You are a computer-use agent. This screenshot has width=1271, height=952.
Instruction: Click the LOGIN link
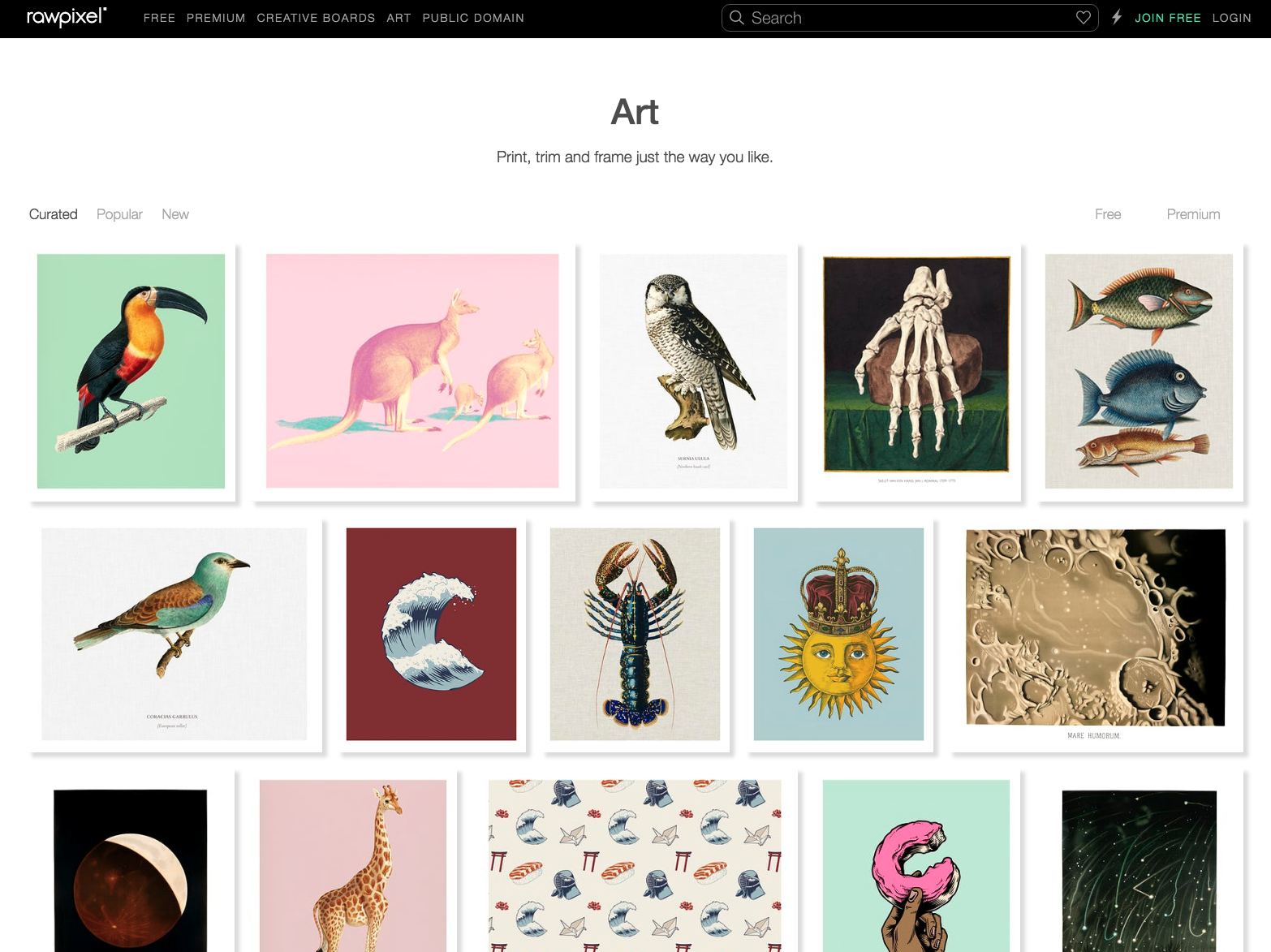point(1232,17)
